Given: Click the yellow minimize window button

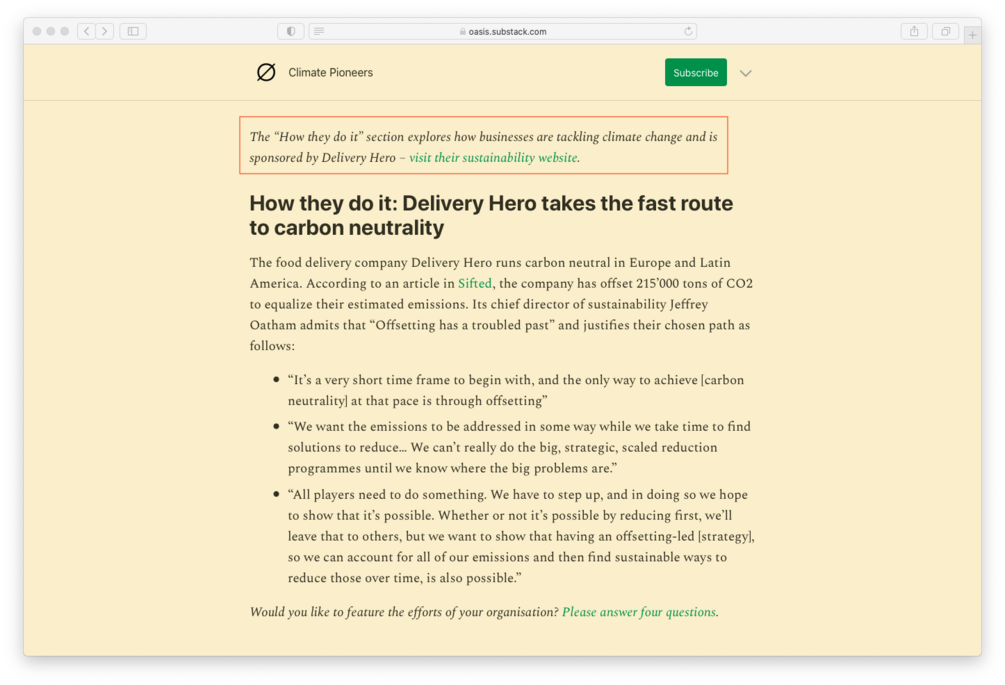Looking at the screenshot, I should (51, 31).
